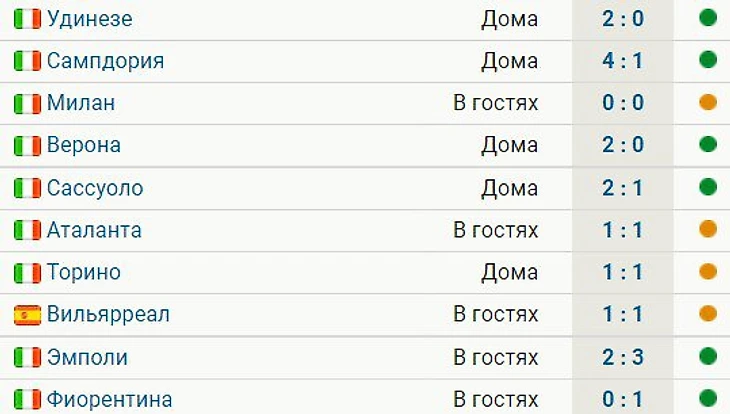Click the Italian flag next to Милан
The width and height of the screenshot is (730, 414).
pos(27,103)
